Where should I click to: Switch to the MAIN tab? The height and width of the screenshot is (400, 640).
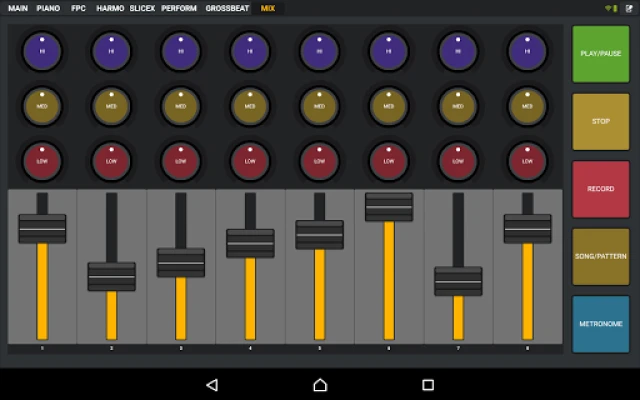point(18,8)
